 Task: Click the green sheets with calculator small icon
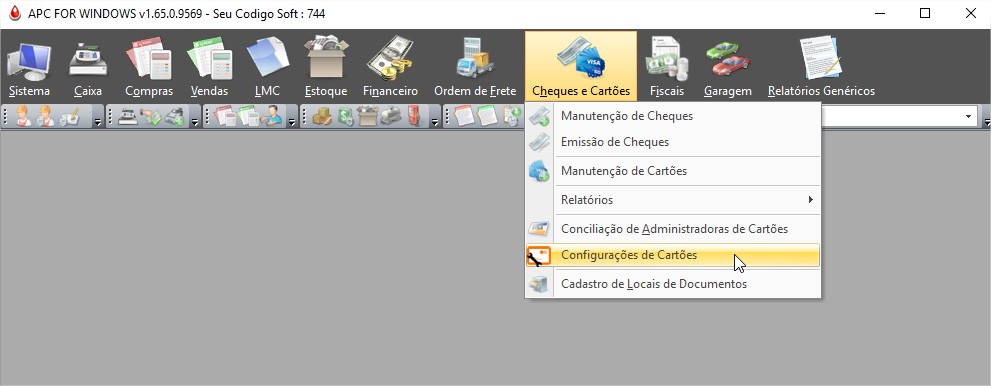(248, 117)
